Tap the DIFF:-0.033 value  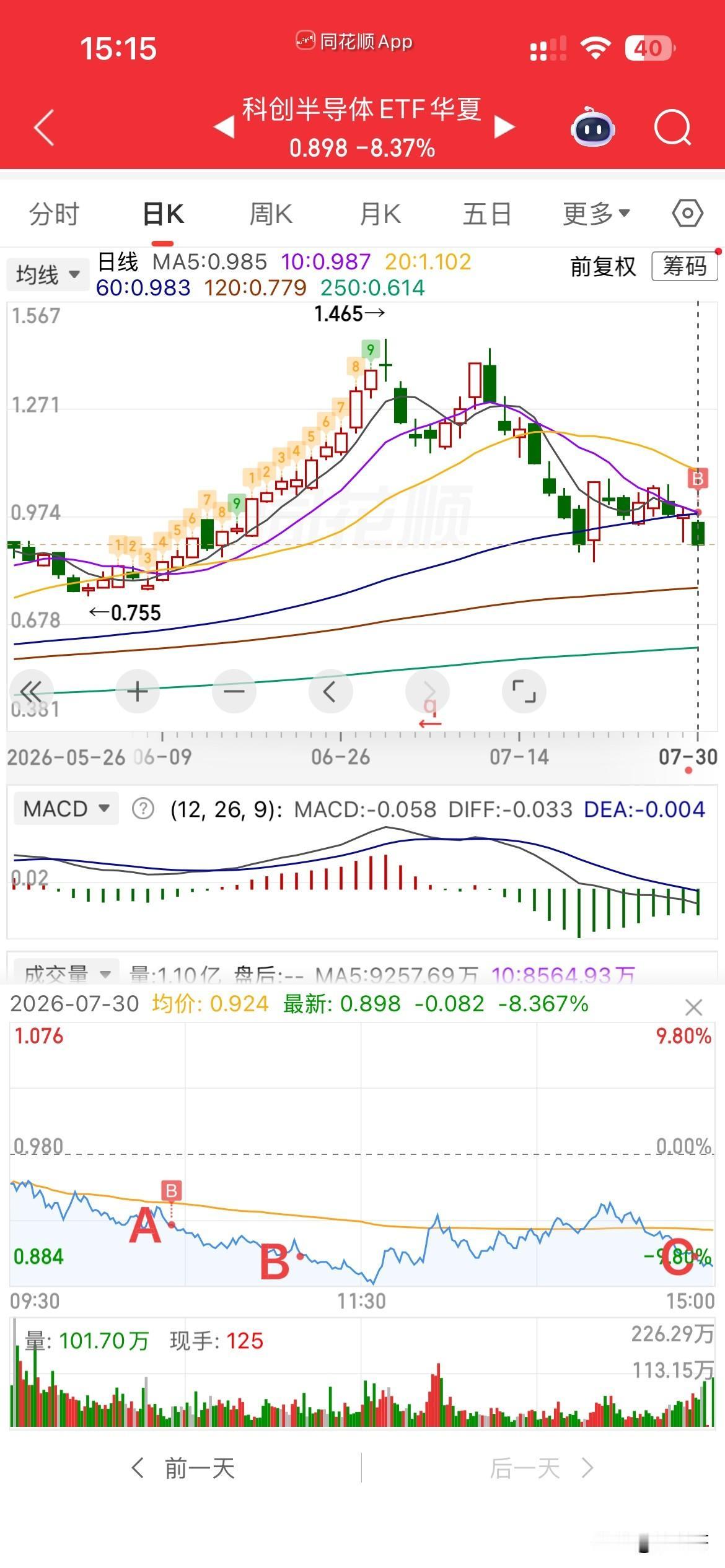pos(510,809)
